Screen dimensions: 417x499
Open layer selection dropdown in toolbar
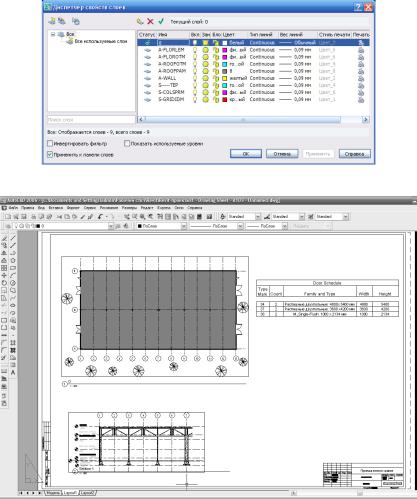point(111,226)
